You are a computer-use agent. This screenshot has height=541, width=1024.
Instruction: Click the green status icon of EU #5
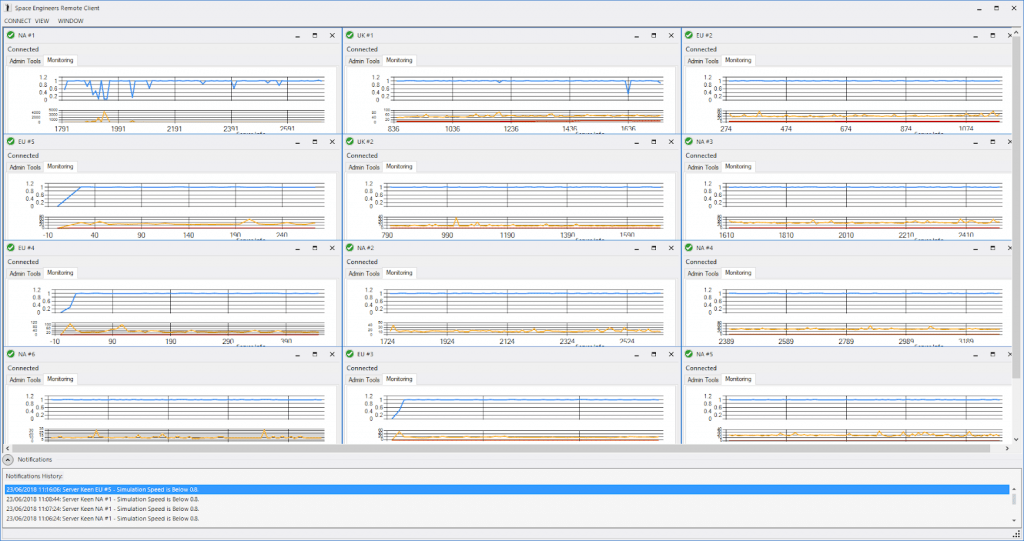[x=10, y=141]
